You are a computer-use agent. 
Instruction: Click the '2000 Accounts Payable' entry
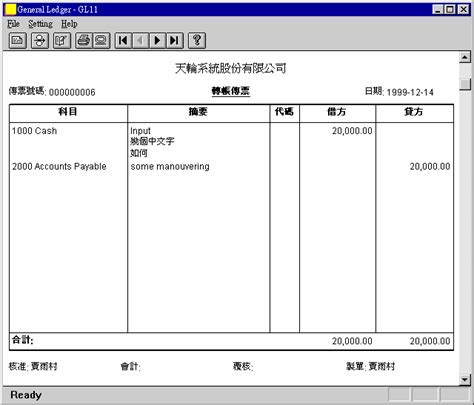pos(59,166)
